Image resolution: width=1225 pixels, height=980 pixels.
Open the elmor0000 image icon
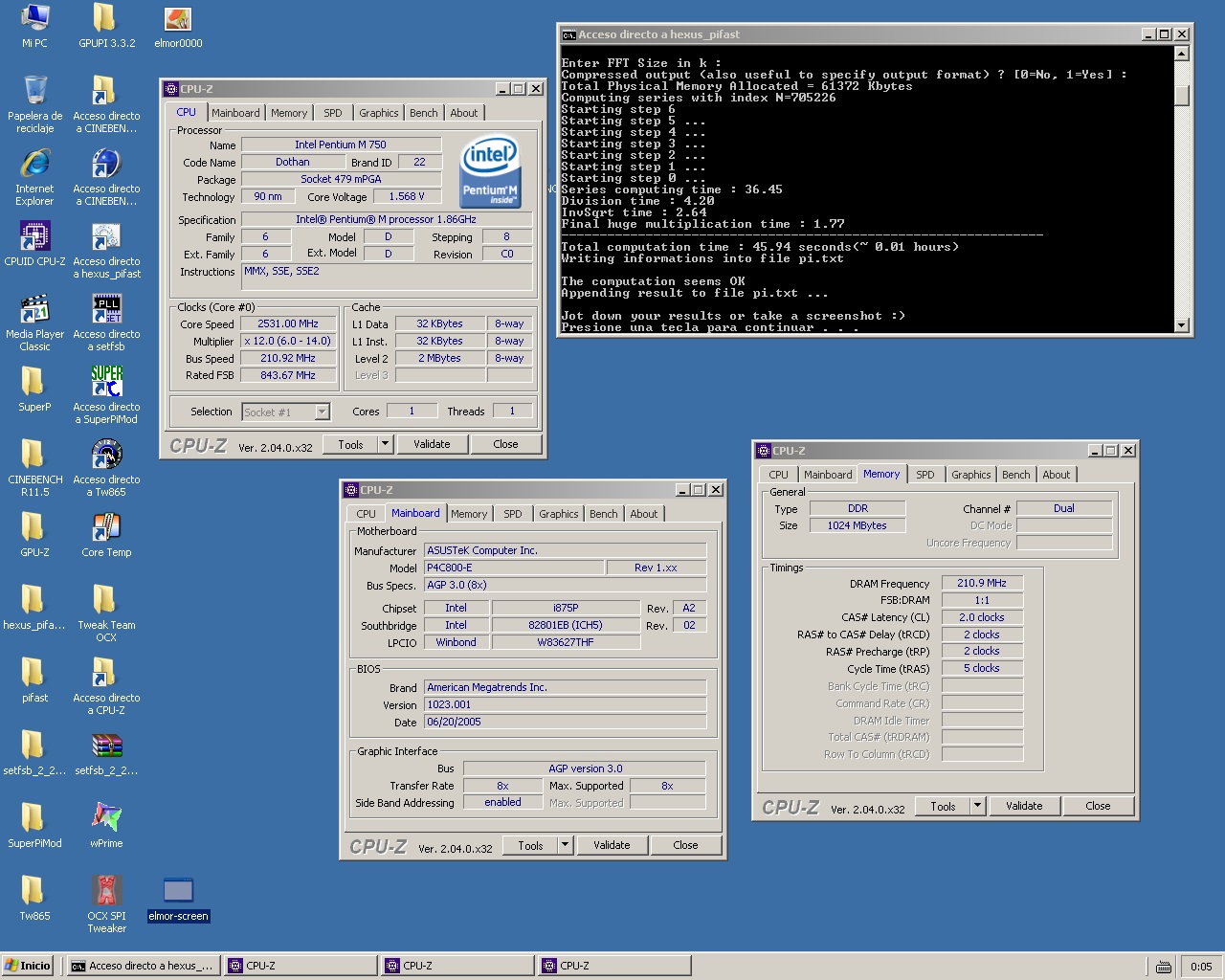coord(178,26)
